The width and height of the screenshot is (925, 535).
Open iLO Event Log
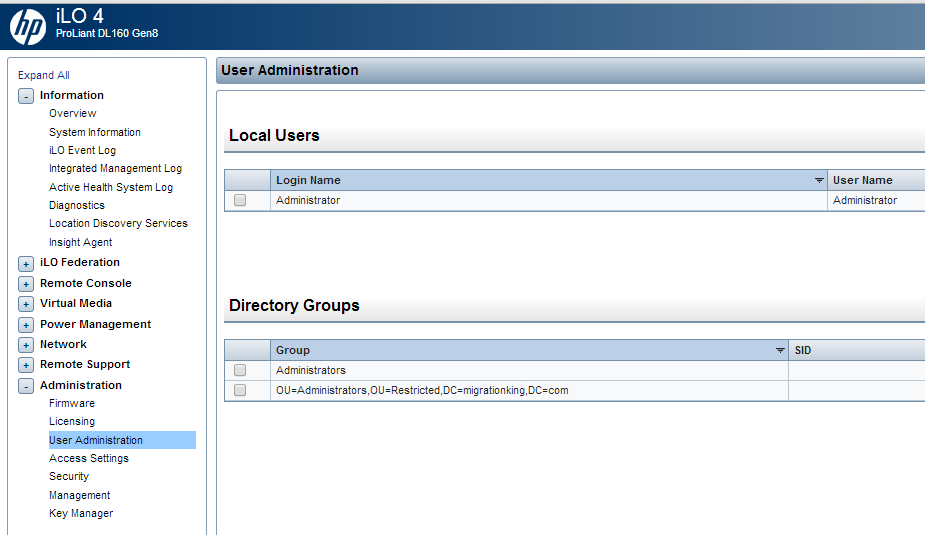[83, 150]
